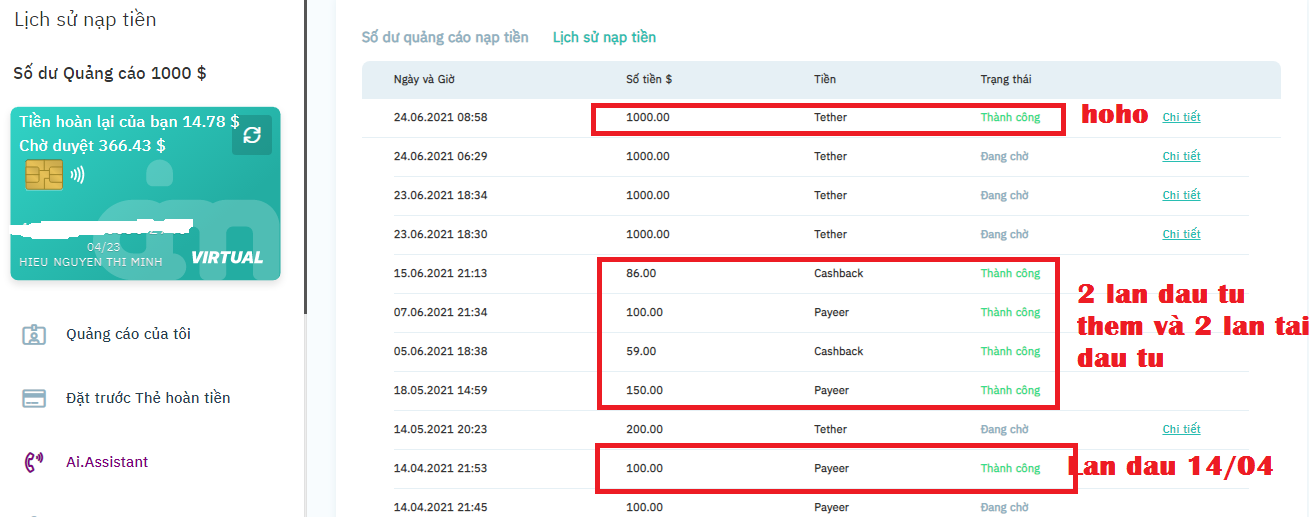This screenshot has height=517, width=1309.
Task: View Chi tiết for 23.06.2021 18:30 deposit
Action: [x=1181, y=234]
